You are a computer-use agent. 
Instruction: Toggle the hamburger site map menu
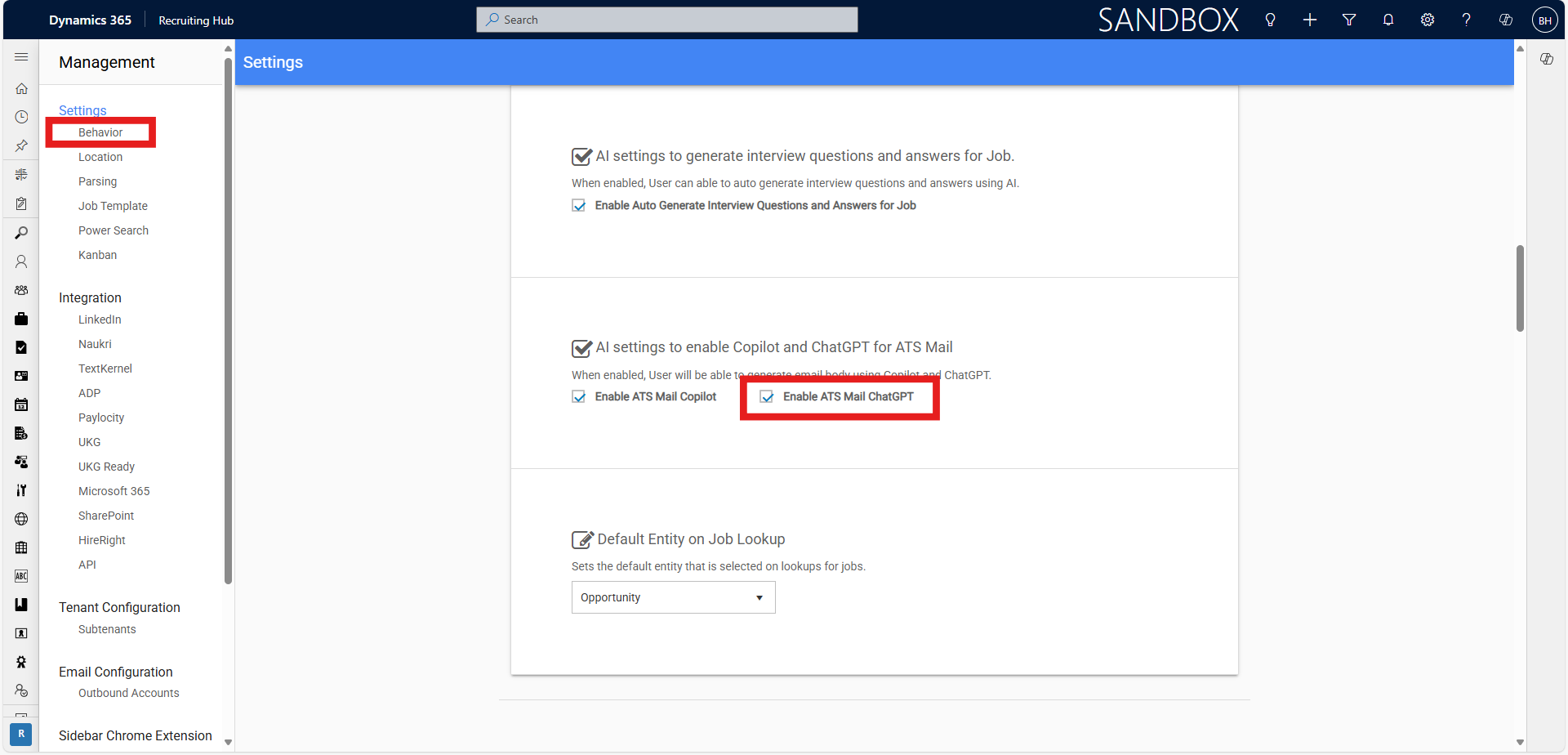tap(21, 57)
